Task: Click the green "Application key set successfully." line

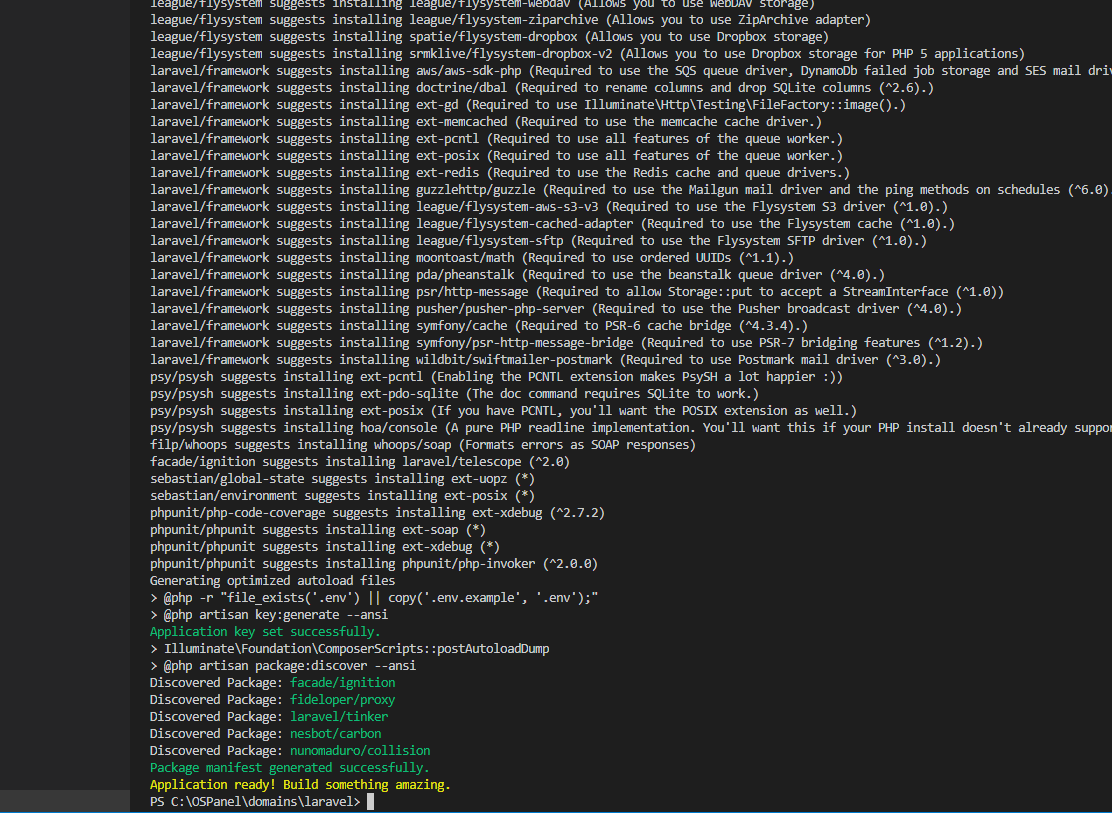Action: click(265, 631)
